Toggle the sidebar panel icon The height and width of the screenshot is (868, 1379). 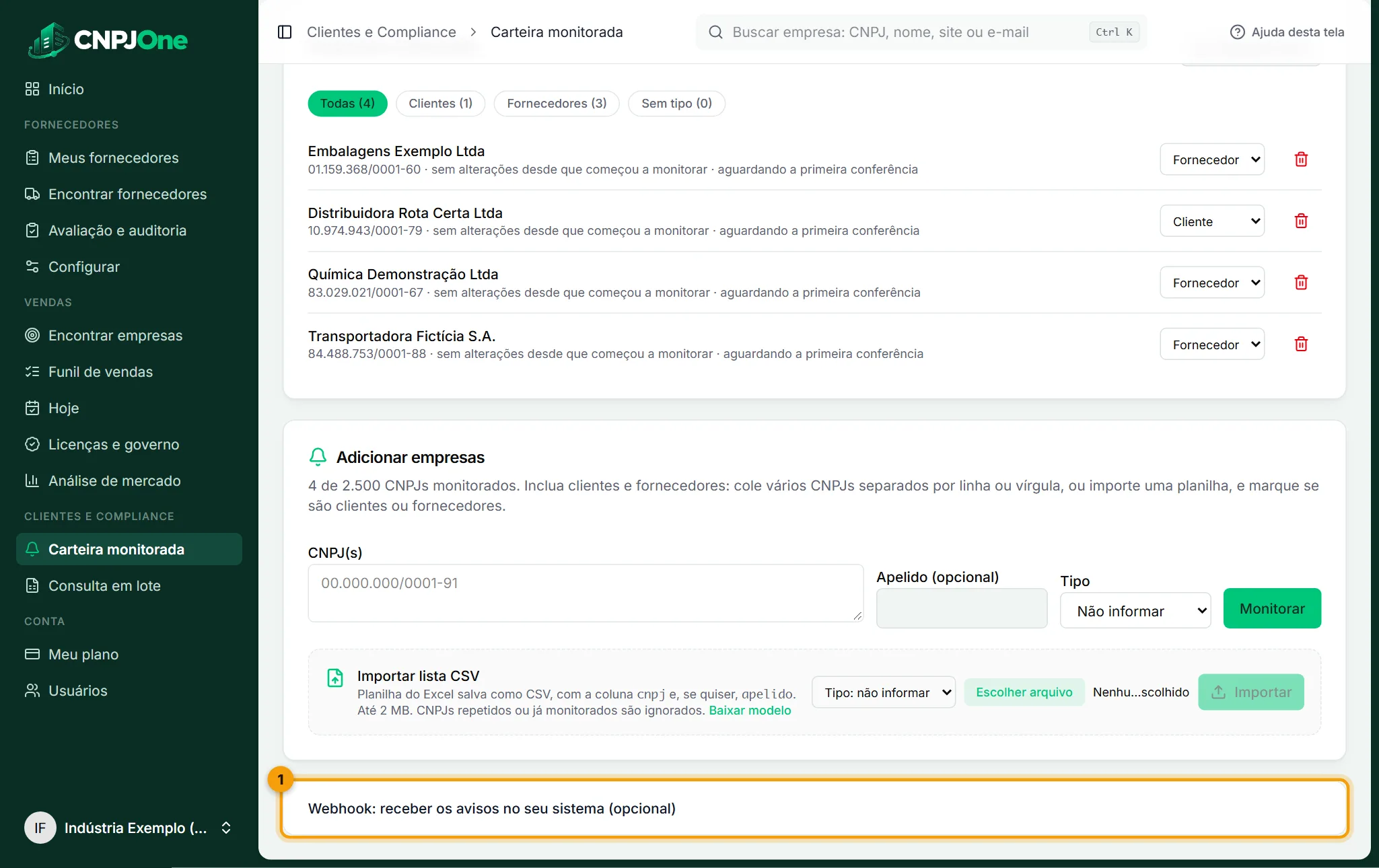coord(285,32)
